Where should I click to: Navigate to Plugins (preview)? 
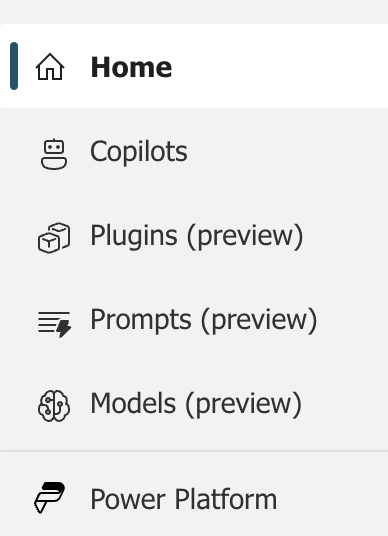click(194, 236)
